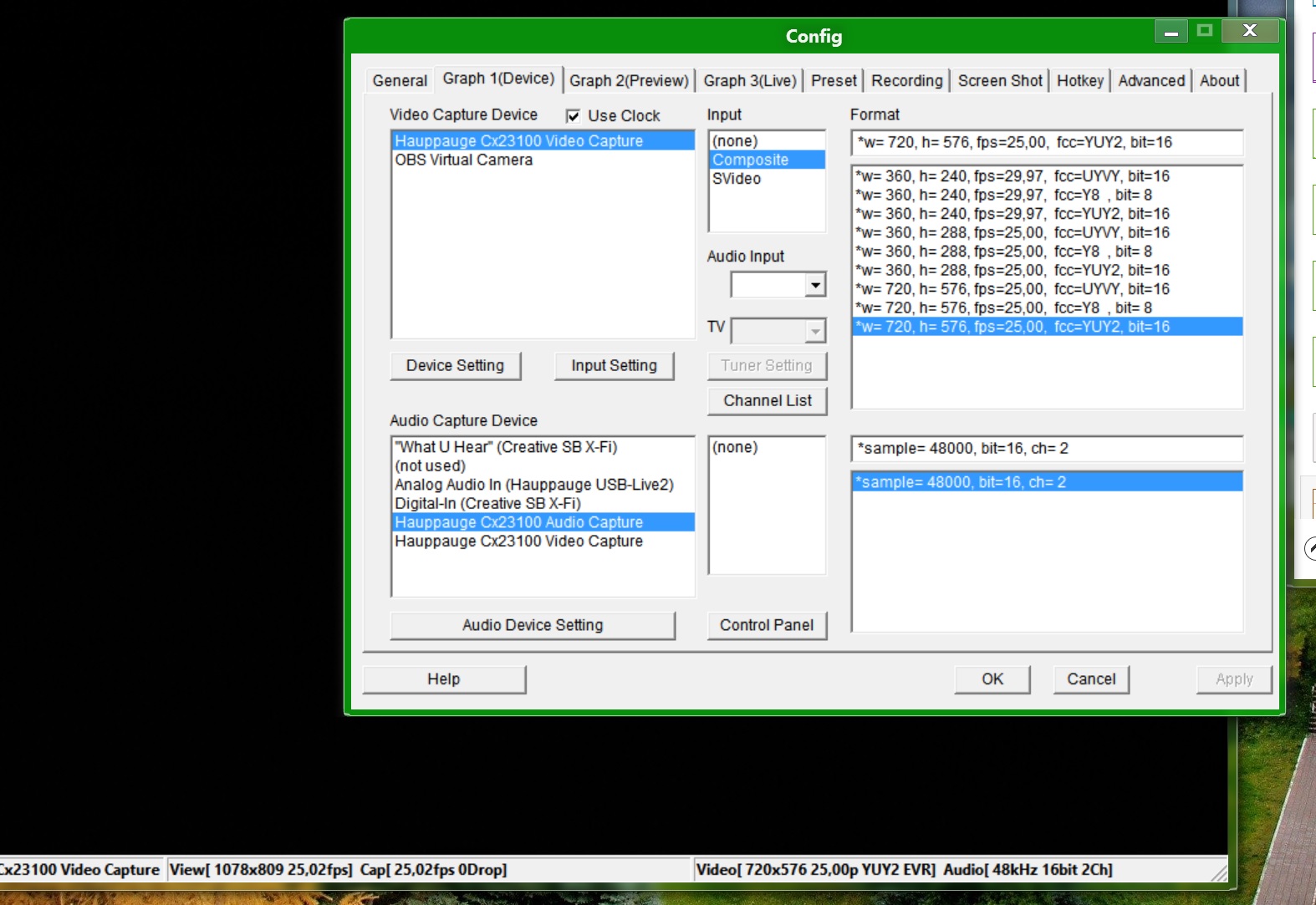1316x905 pixels.
Task: Select Analog Audio In (Hauppauge USB-Live2)
Action: (x=543, y=485)
